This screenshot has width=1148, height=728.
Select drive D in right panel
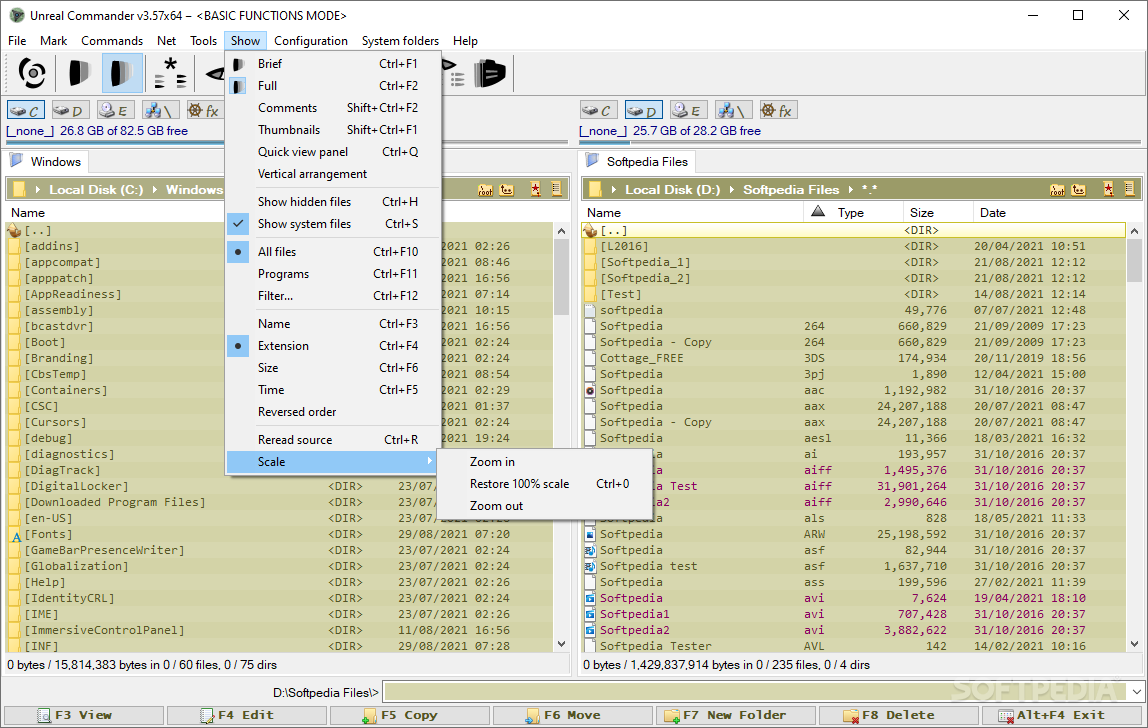644,110
